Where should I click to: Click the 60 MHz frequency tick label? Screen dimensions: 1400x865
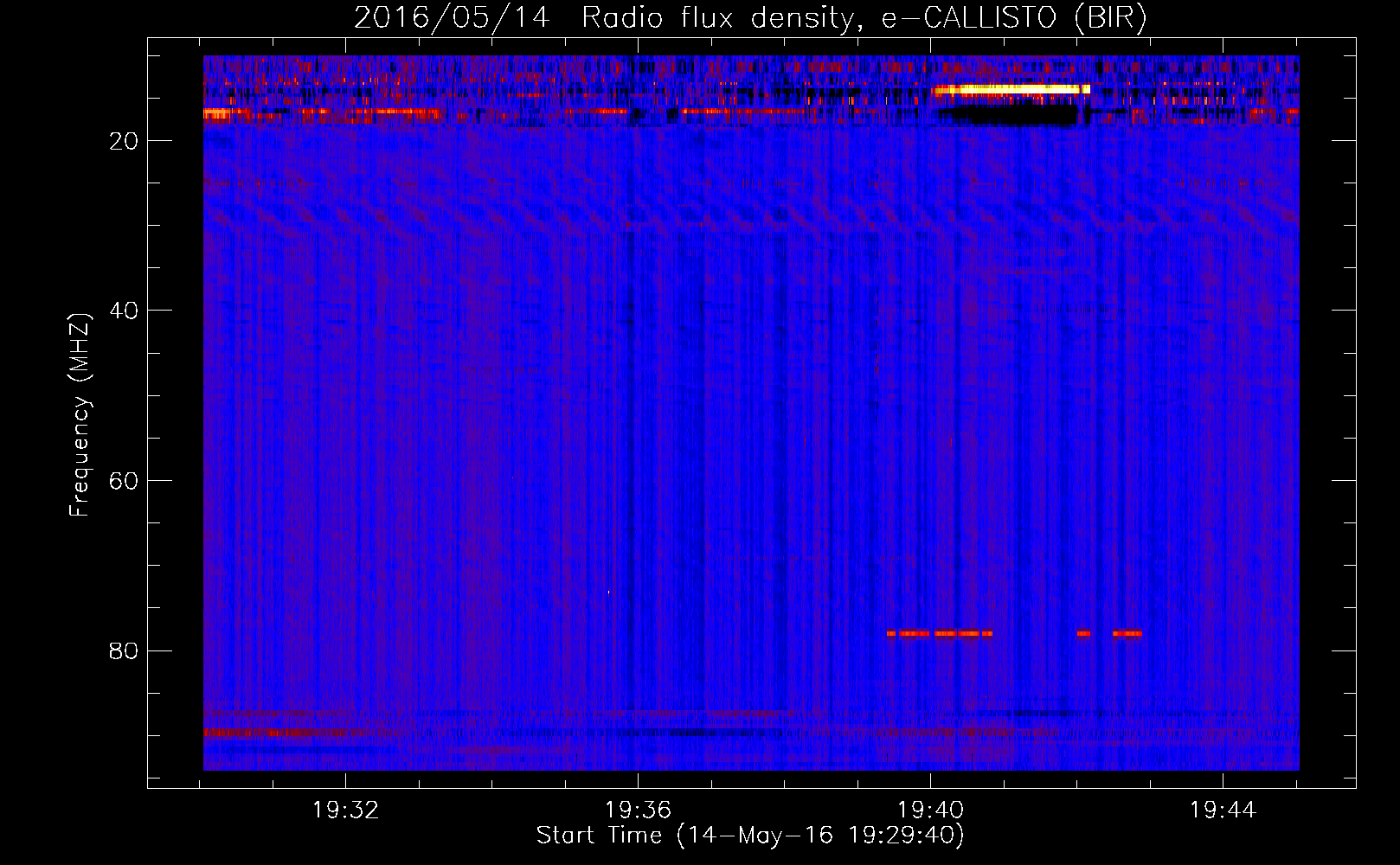tap(124, 481)
